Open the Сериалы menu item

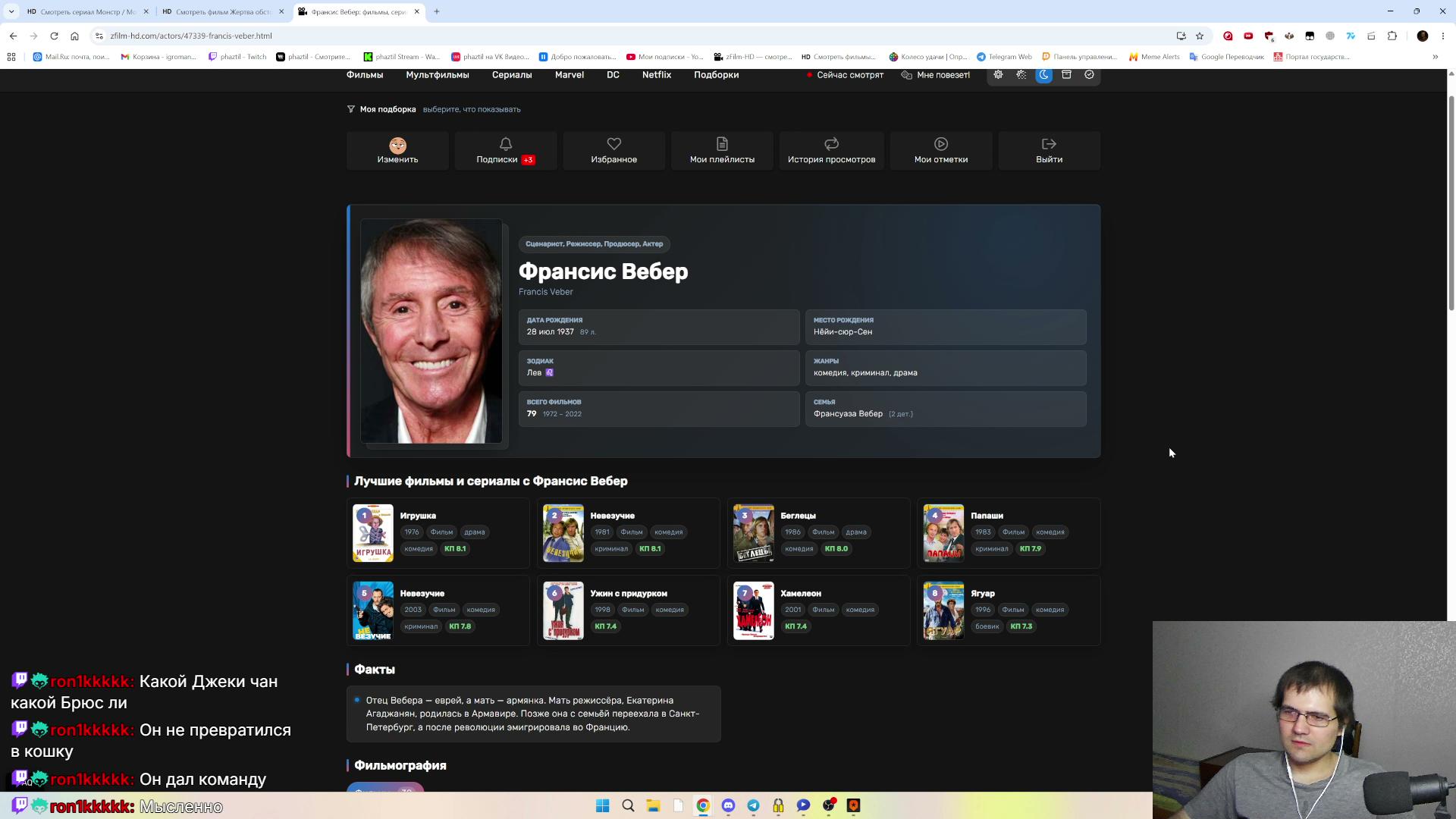coord(512,75)
